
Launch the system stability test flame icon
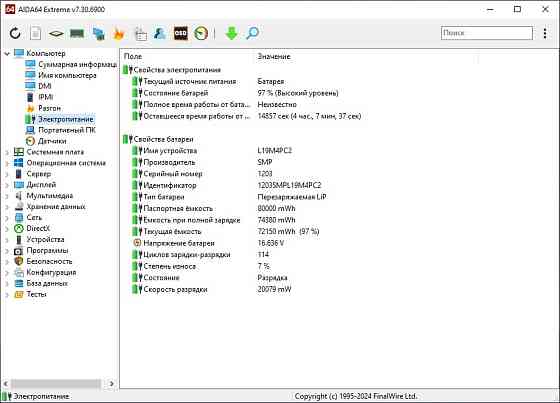119,34
